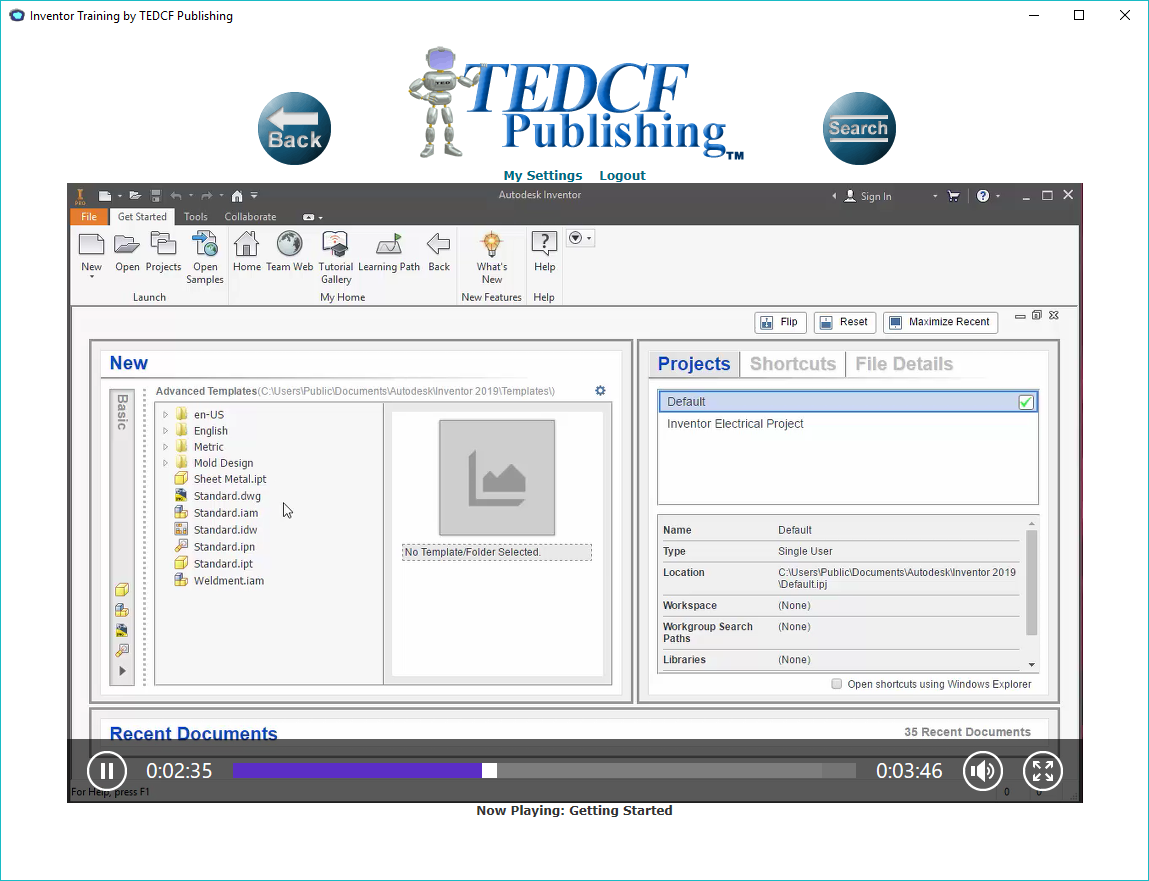This screenshot has height=881, width=1149.
Task: Click the quick access redo arrow
Action: (x=207, y=196)
